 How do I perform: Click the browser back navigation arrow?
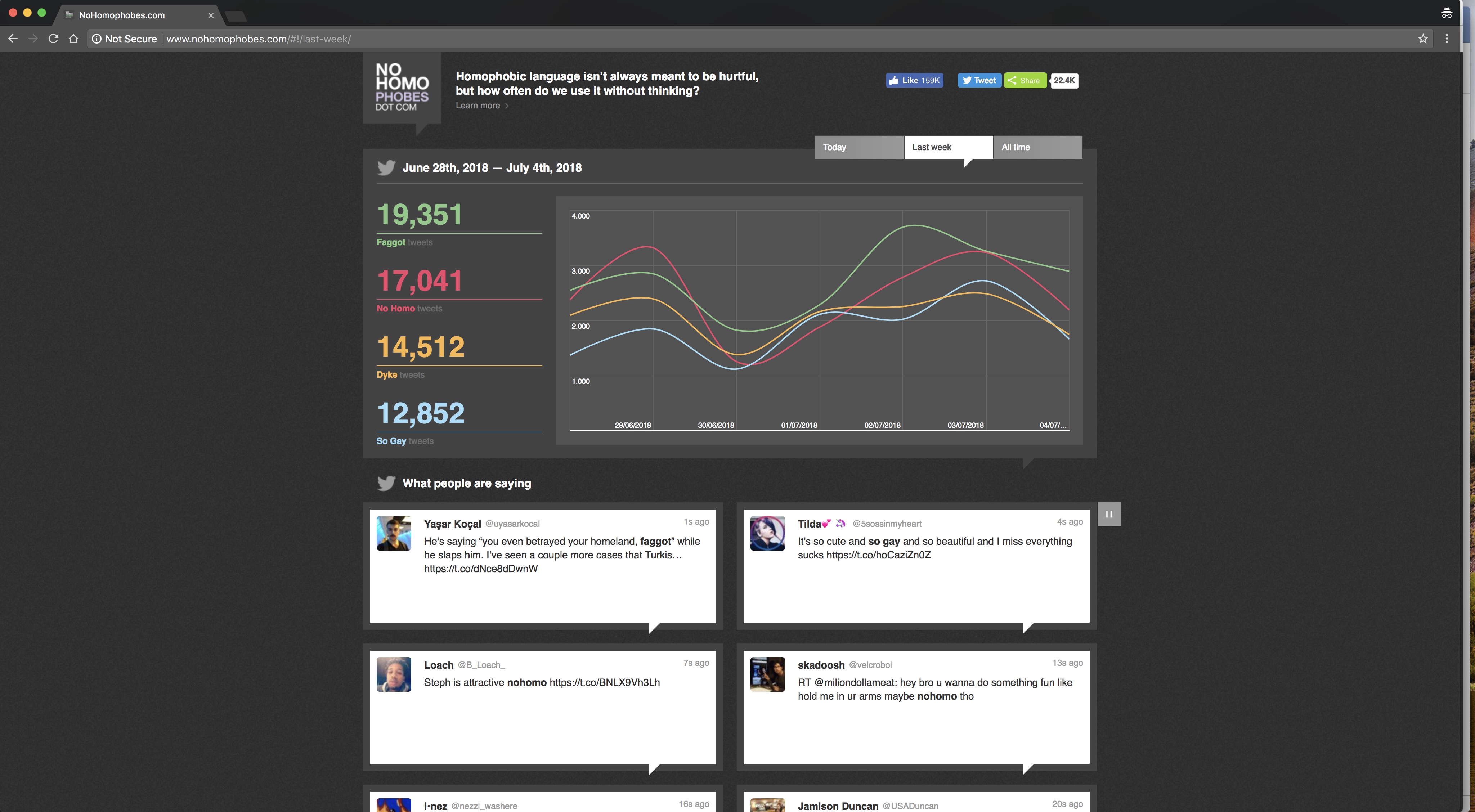pyautogui.click(x=14, y=39)
